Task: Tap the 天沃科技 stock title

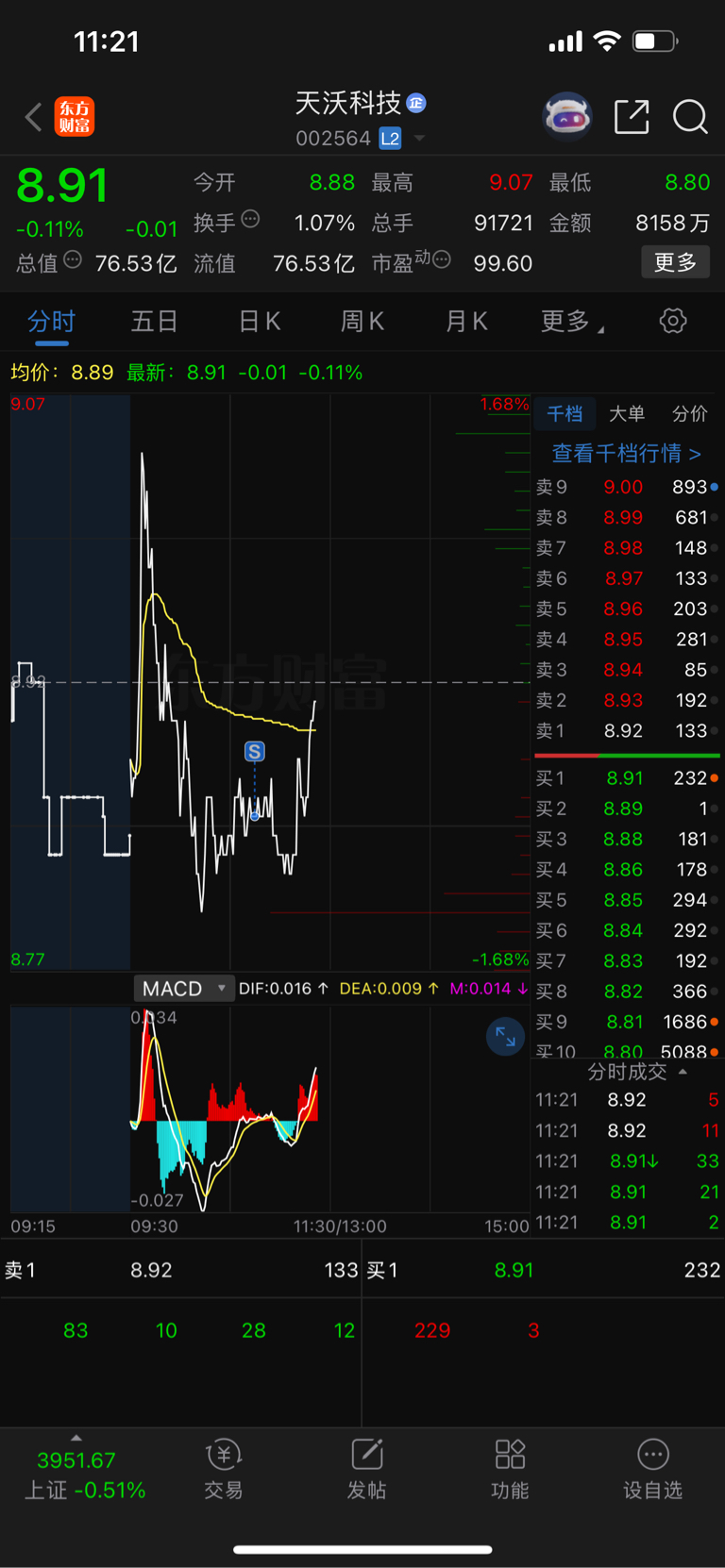Action: [x=348, y=103]
